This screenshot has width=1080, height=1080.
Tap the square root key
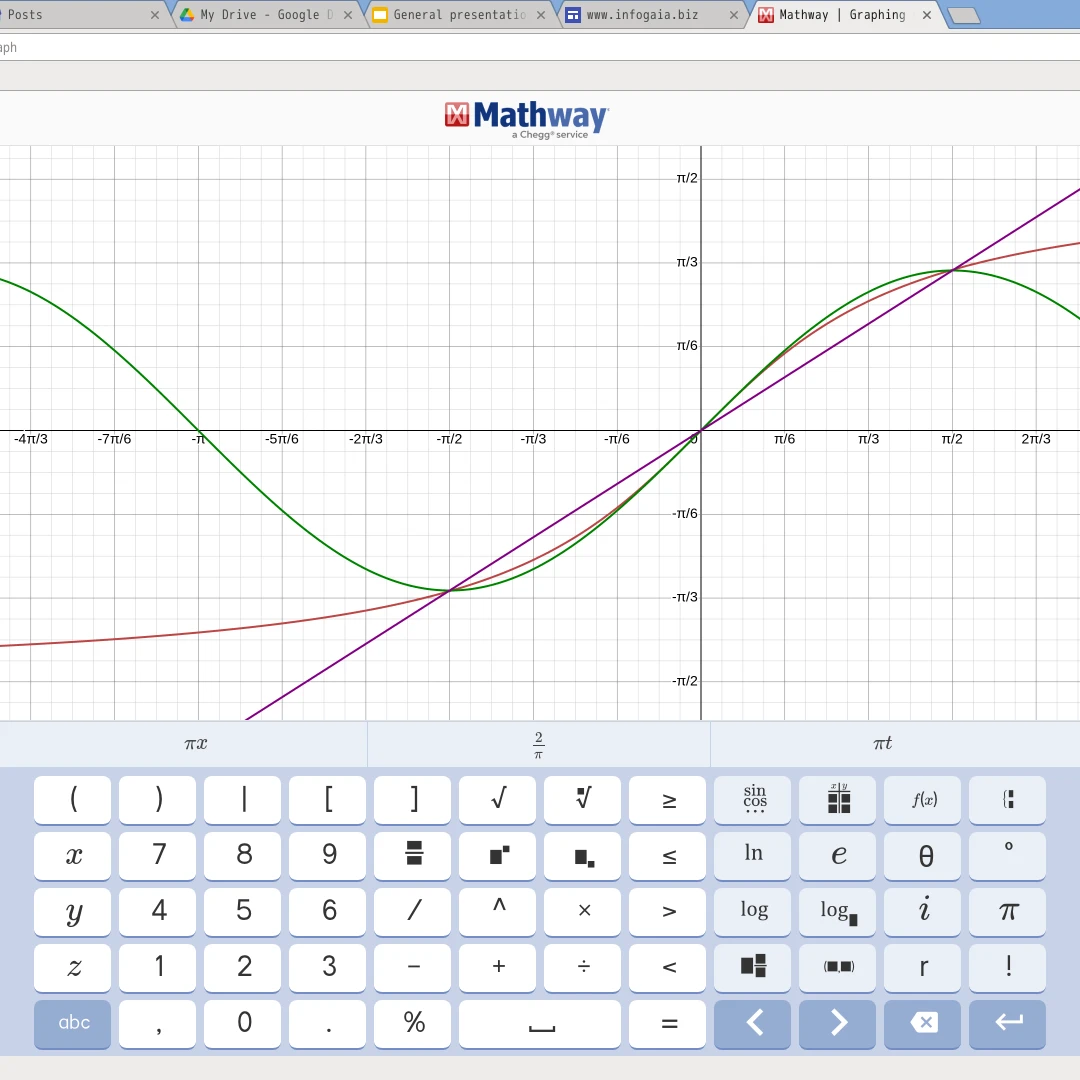(497, 800)
